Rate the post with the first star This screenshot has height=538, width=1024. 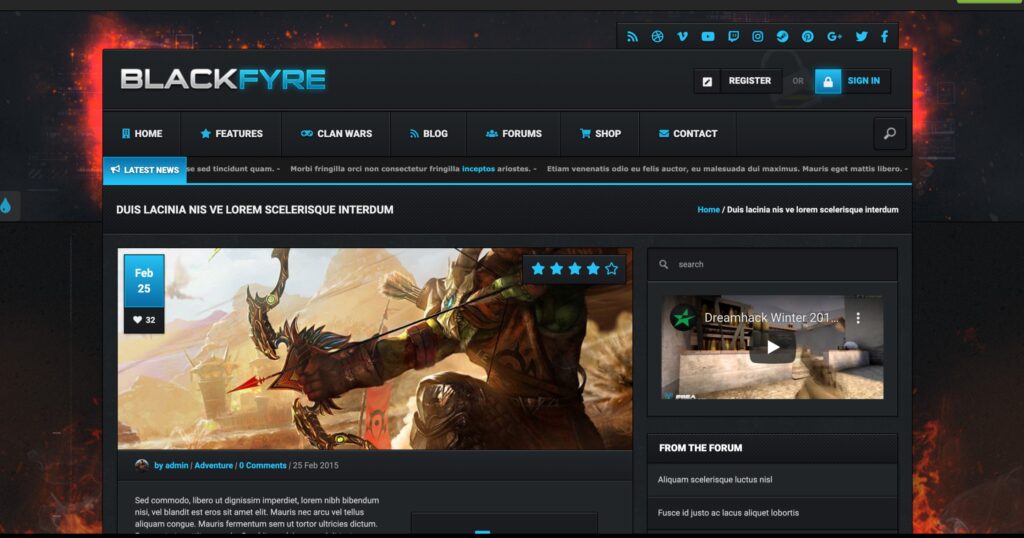537,268
